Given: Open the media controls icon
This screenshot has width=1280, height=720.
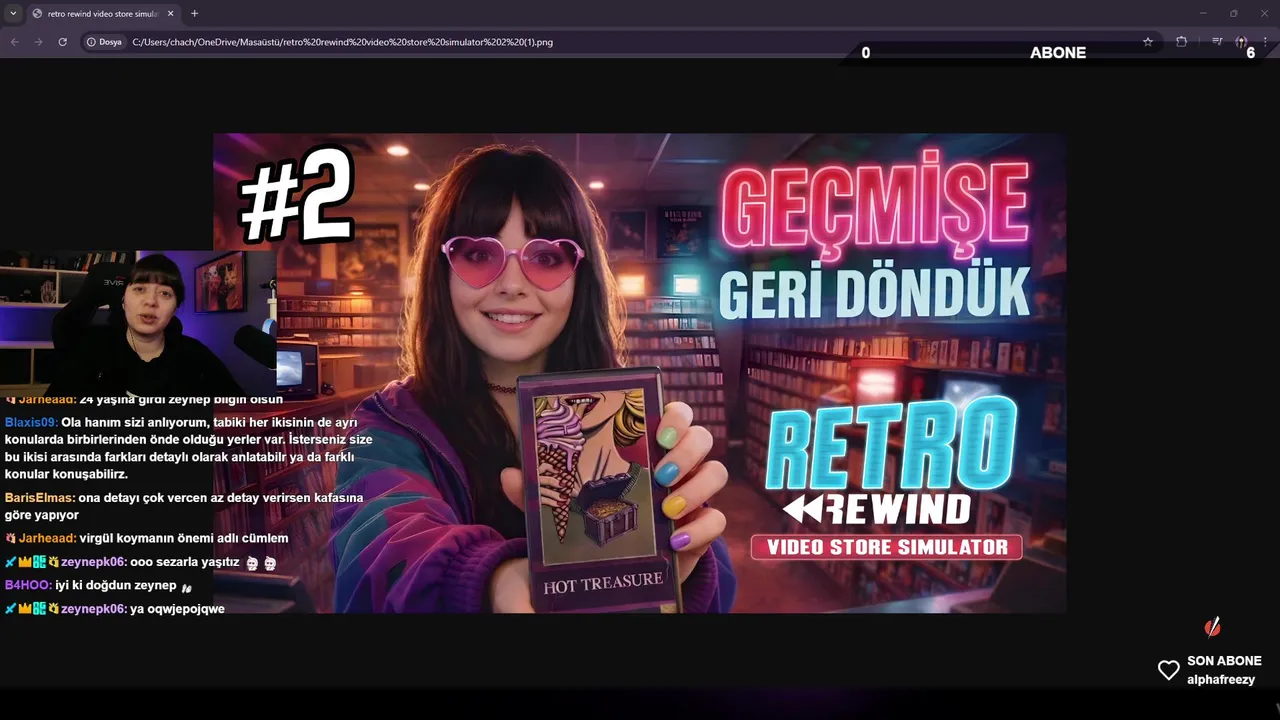Looking at the screenshot, I should coord(1217,42).
